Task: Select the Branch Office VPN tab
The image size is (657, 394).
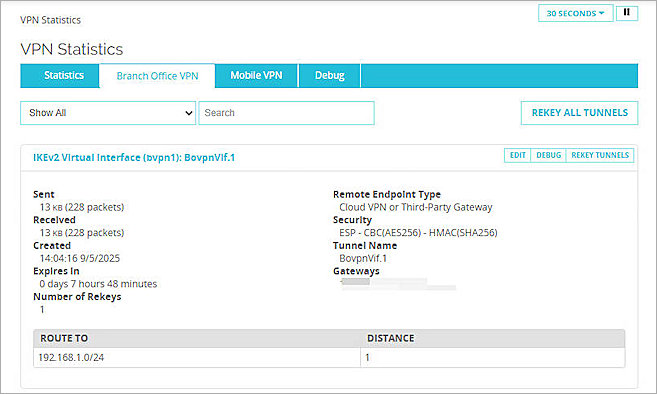Action: (158, 76)
